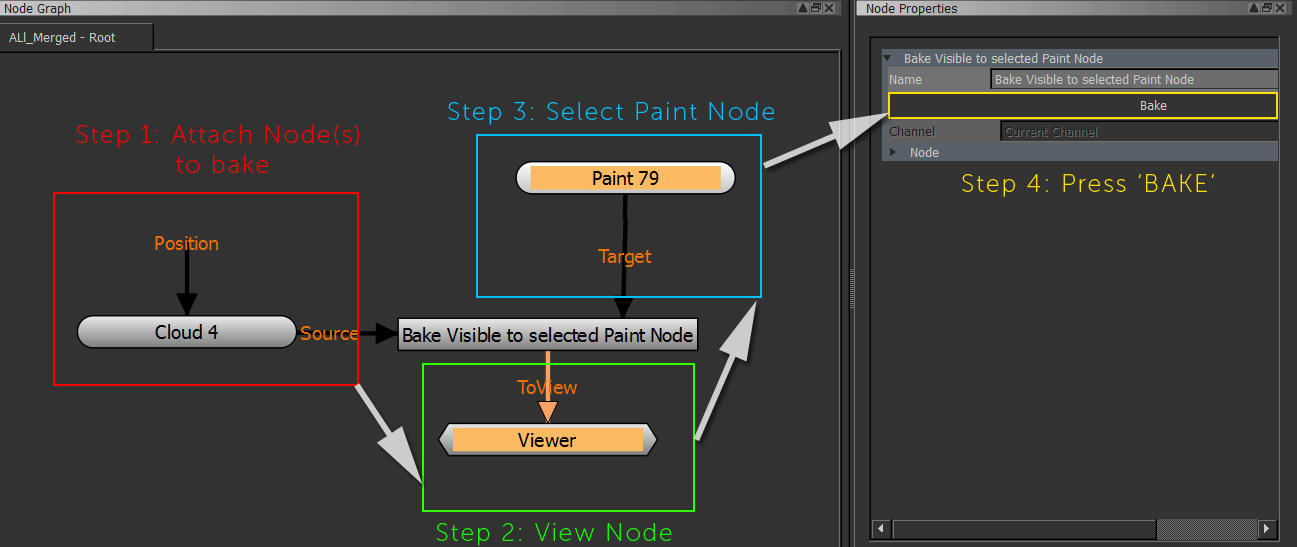The width and height of the screenshot is (1297, 547).
Task: Select the Paint 79 node
Action: pos(625,179)
